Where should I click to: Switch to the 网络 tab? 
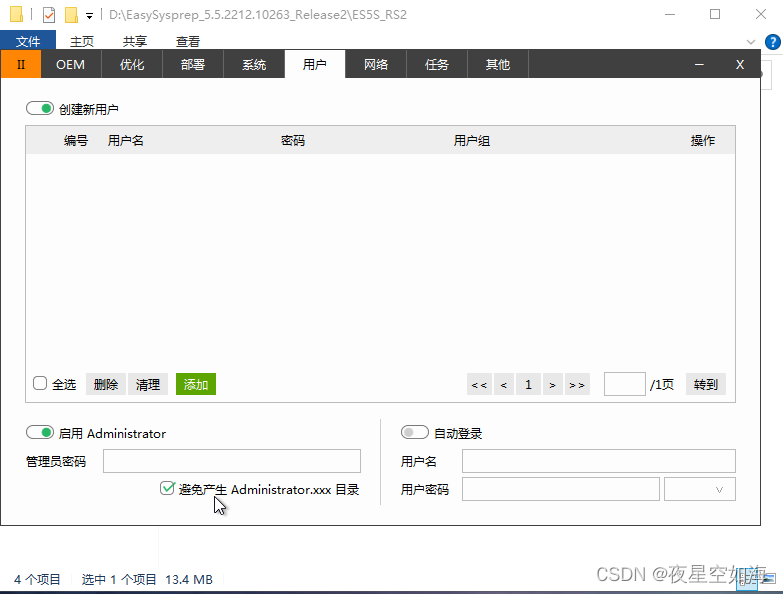[376, 64]
